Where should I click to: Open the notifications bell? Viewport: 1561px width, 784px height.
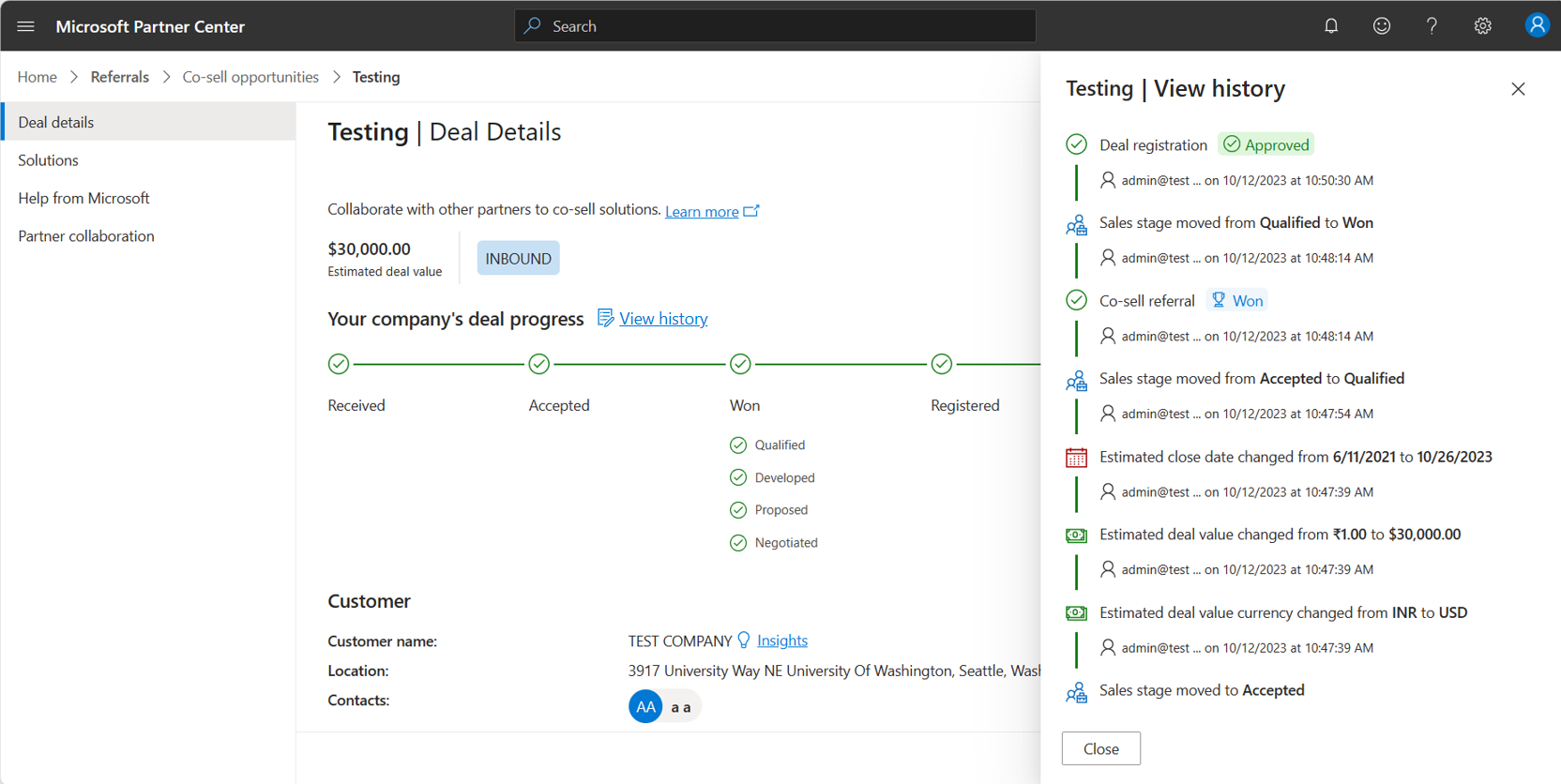tap(1330, 26)
